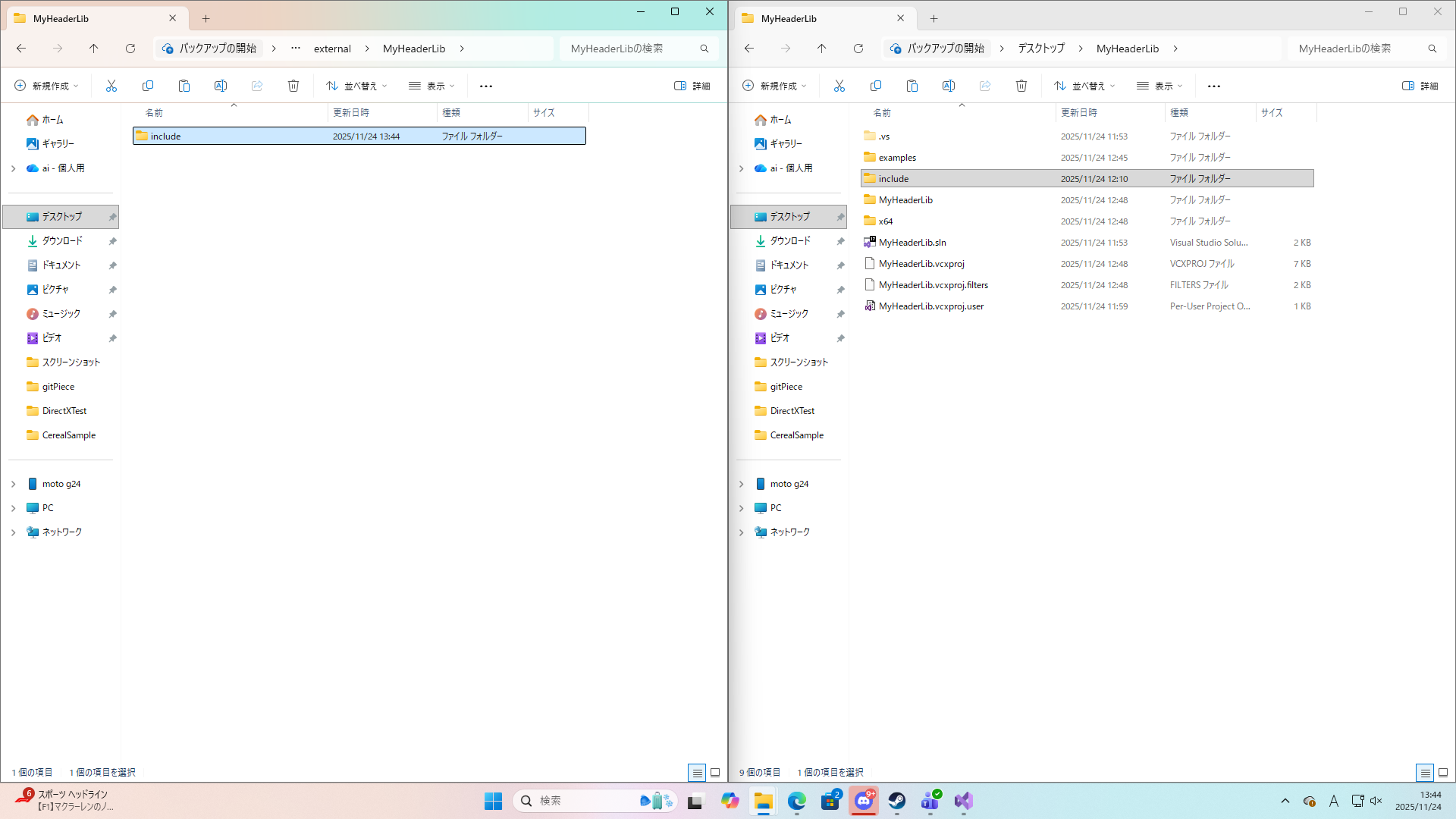
Task: Open the 表示 view dropdown in right window
Action: click(x=1159, y=86)
